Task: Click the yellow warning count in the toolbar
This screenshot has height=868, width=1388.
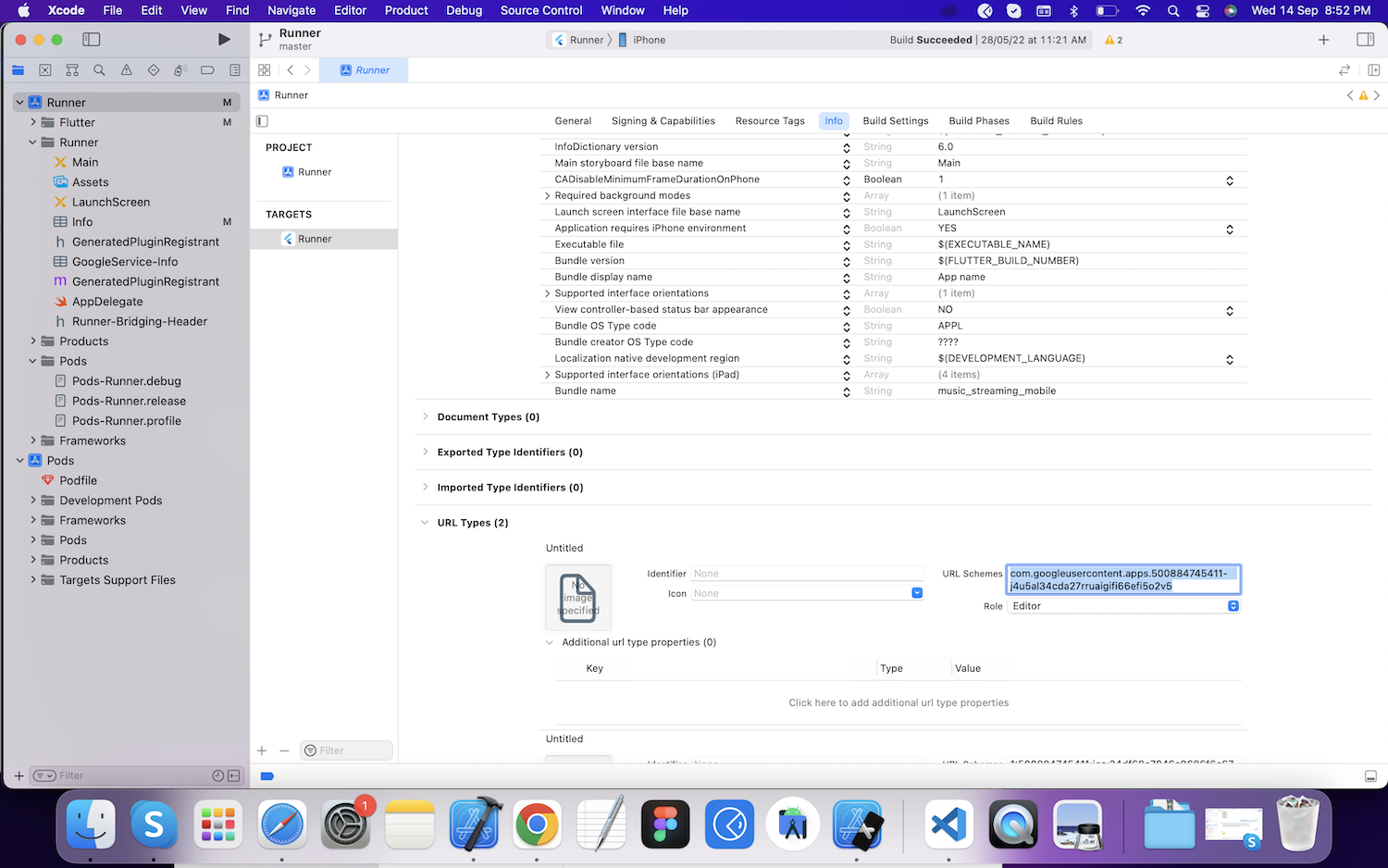Action: point(1114,40)
